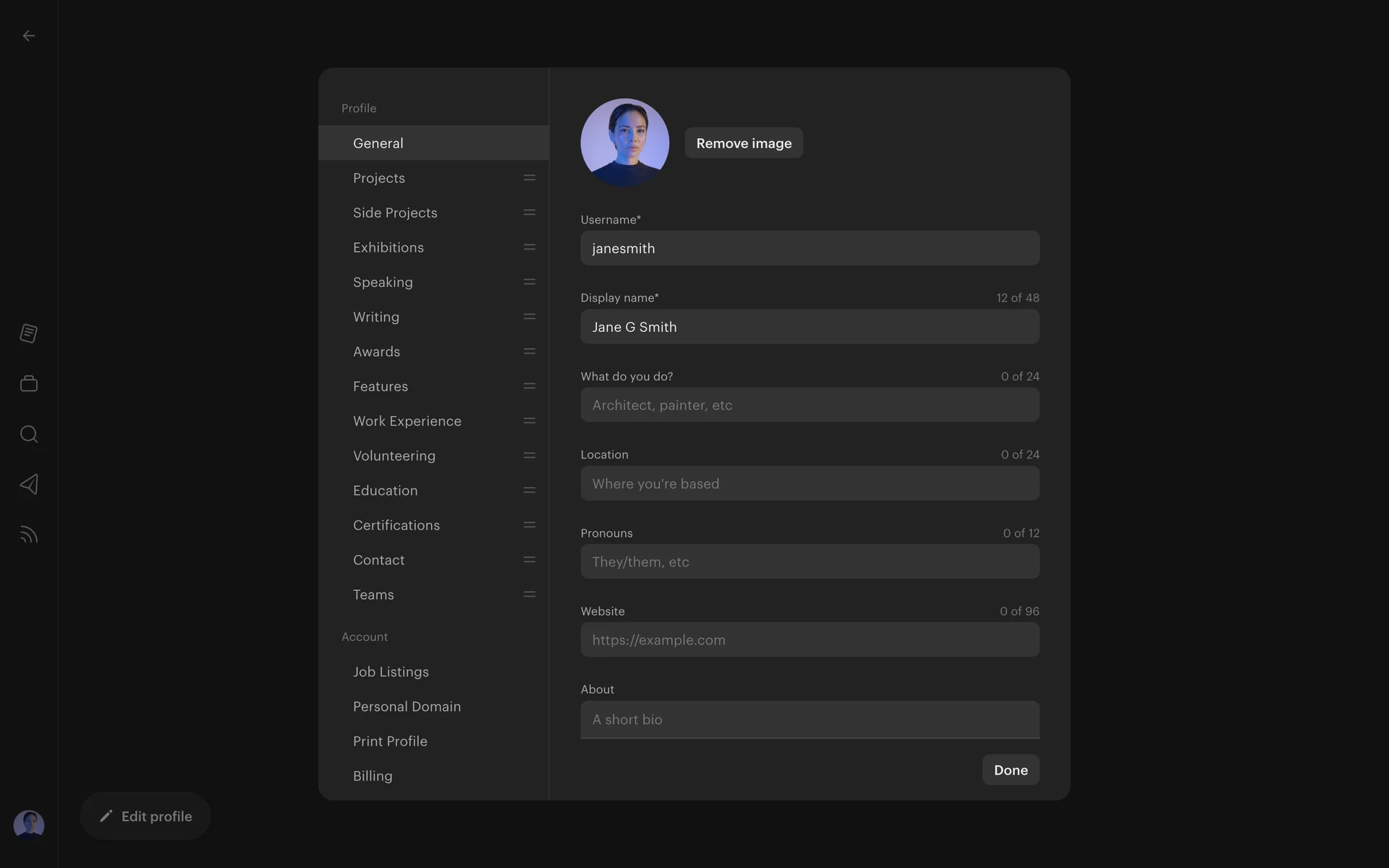Click user avatar in bottom-left corner
The height and width of the screenshot is (868, 1389).
(x=29, y=825)
